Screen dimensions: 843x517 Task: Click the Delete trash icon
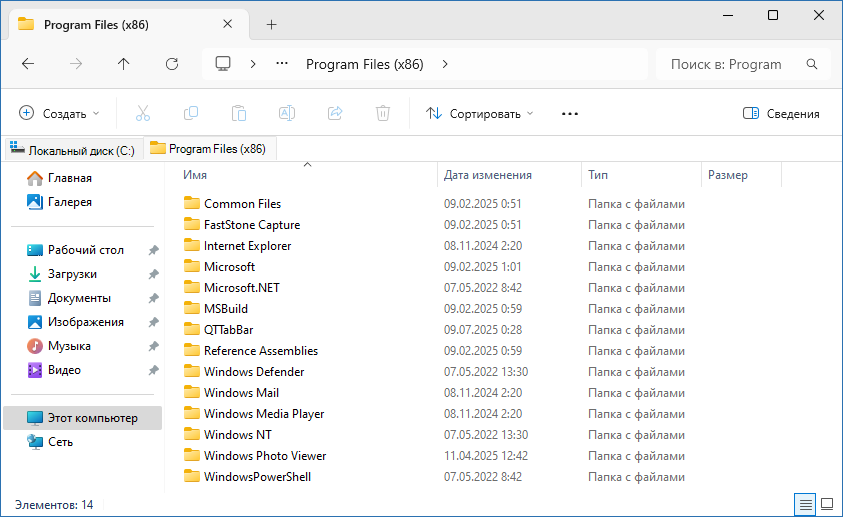click(x=382, y=113)
